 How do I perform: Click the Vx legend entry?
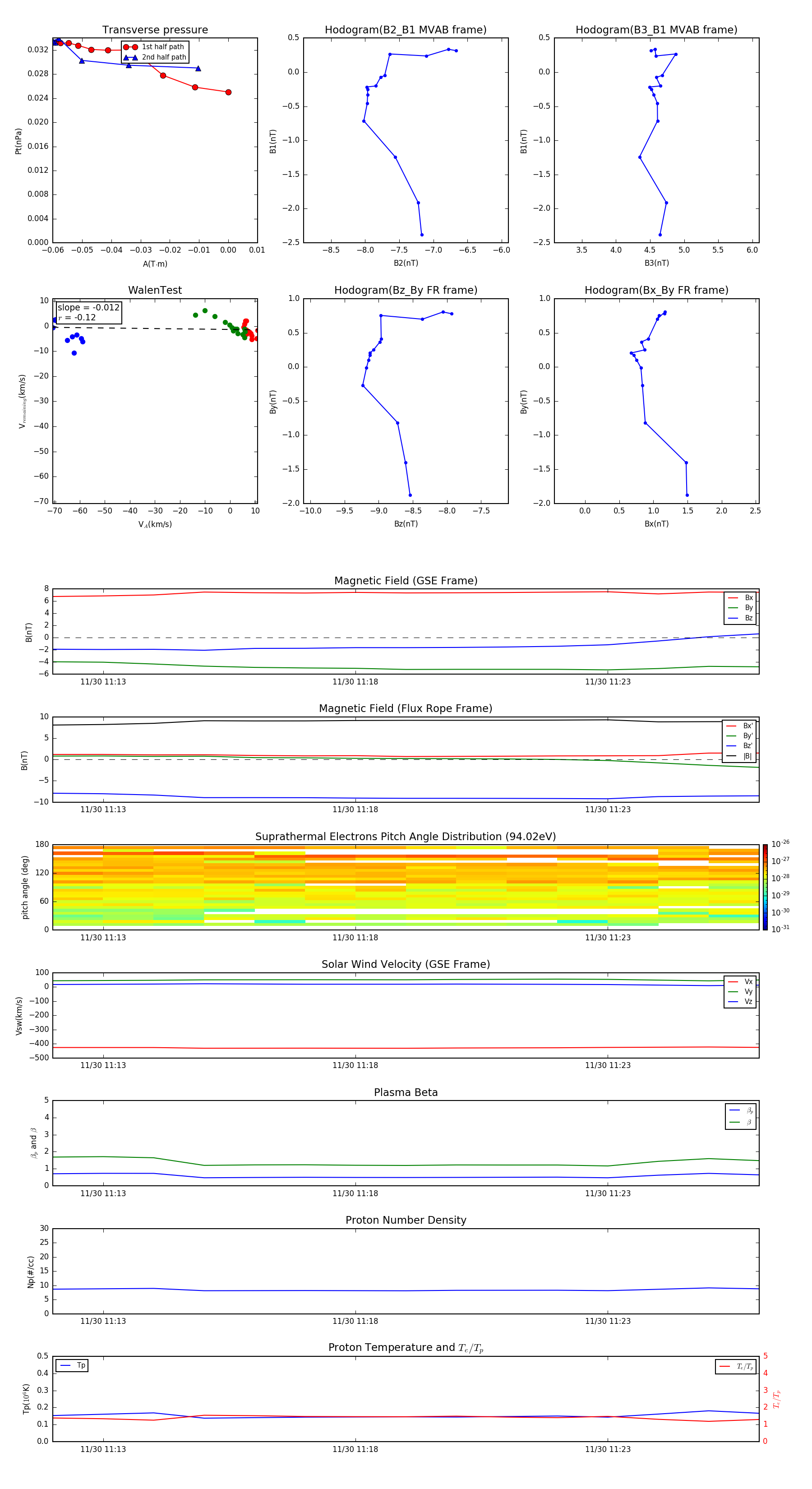pos(740,981)
